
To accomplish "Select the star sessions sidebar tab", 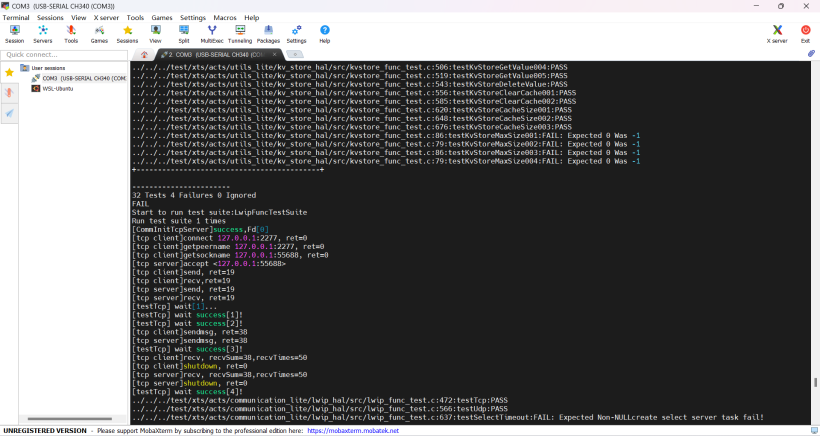I will click(9, 72).
